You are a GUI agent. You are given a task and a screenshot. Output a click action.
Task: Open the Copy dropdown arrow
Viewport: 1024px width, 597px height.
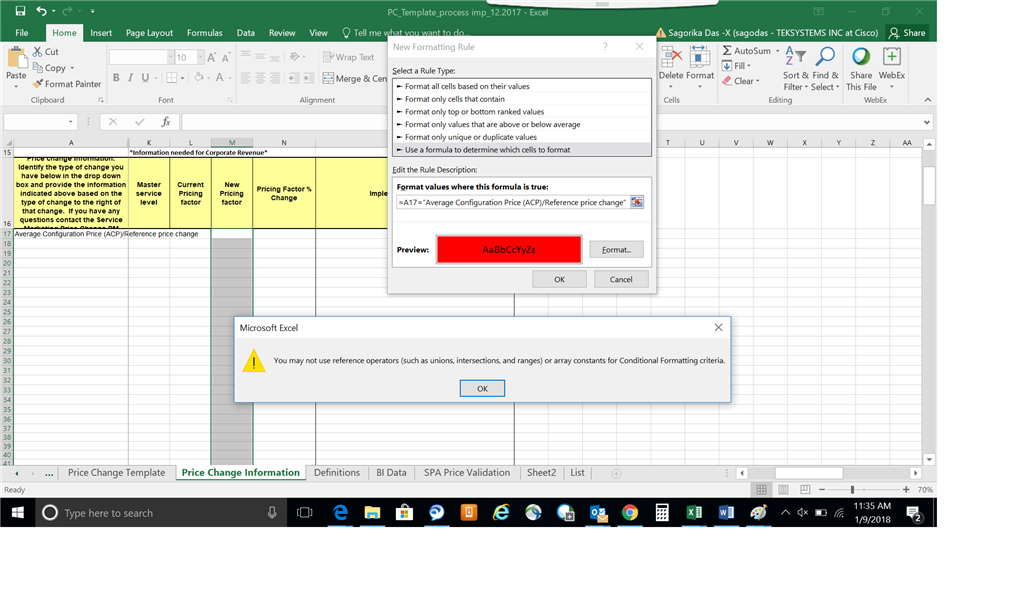[x=72, y=68]
